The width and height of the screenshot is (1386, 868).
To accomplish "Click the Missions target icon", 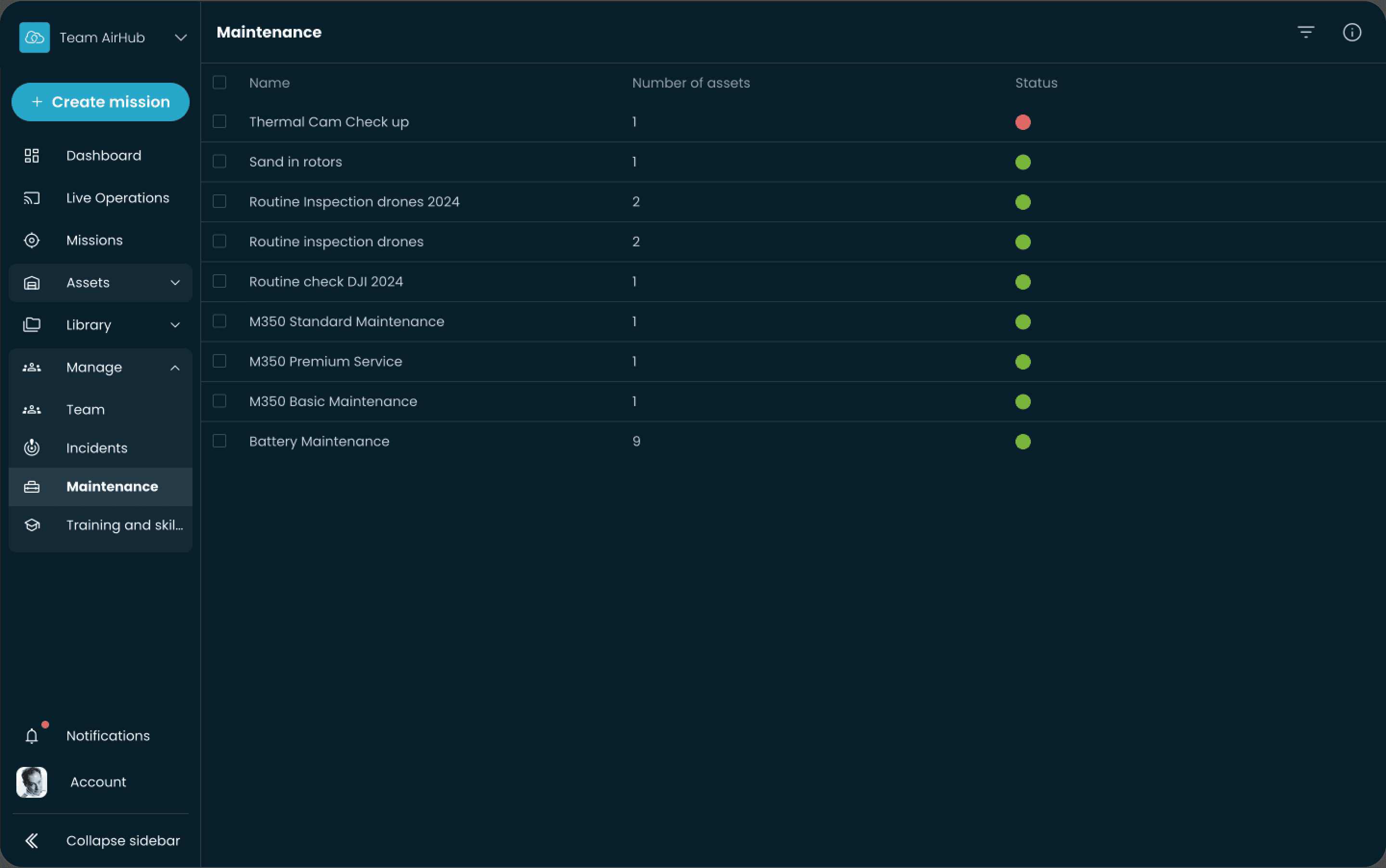I will coord(32,240).
